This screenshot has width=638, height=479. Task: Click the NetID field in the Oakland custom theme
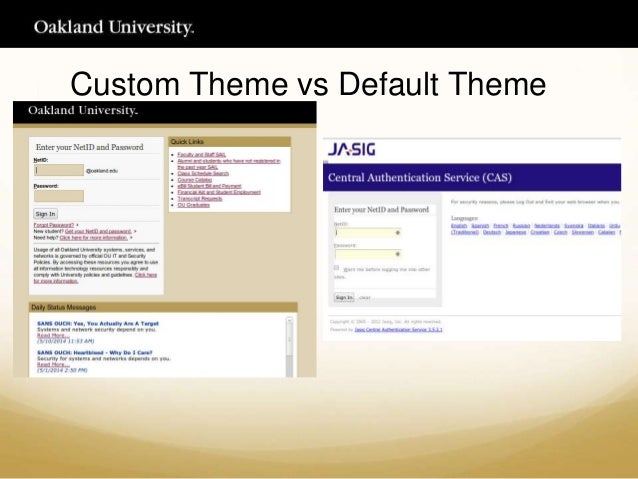point(59,170)
